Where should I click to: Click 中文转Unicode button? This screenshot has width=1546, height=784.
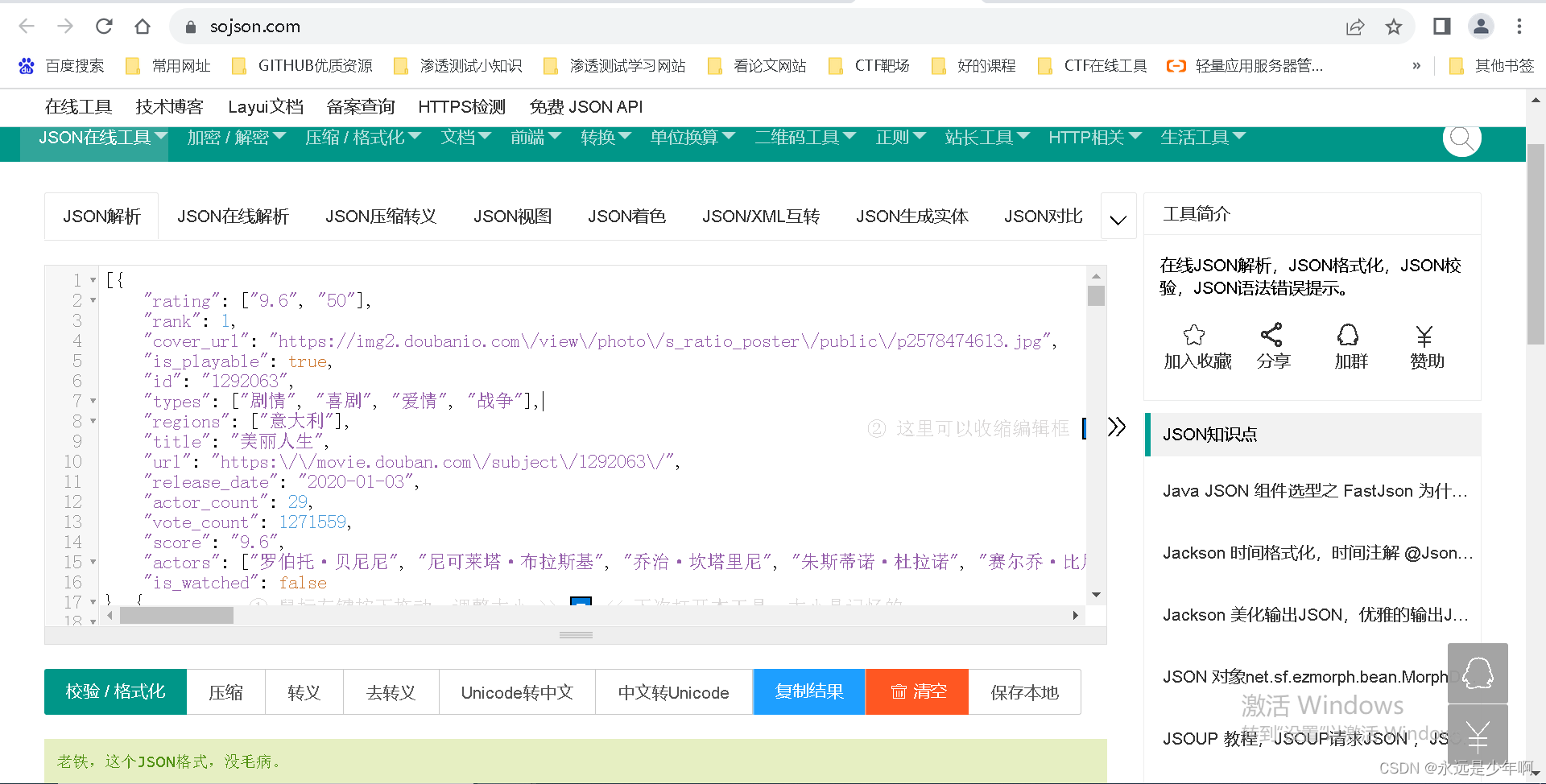point(674,692)
